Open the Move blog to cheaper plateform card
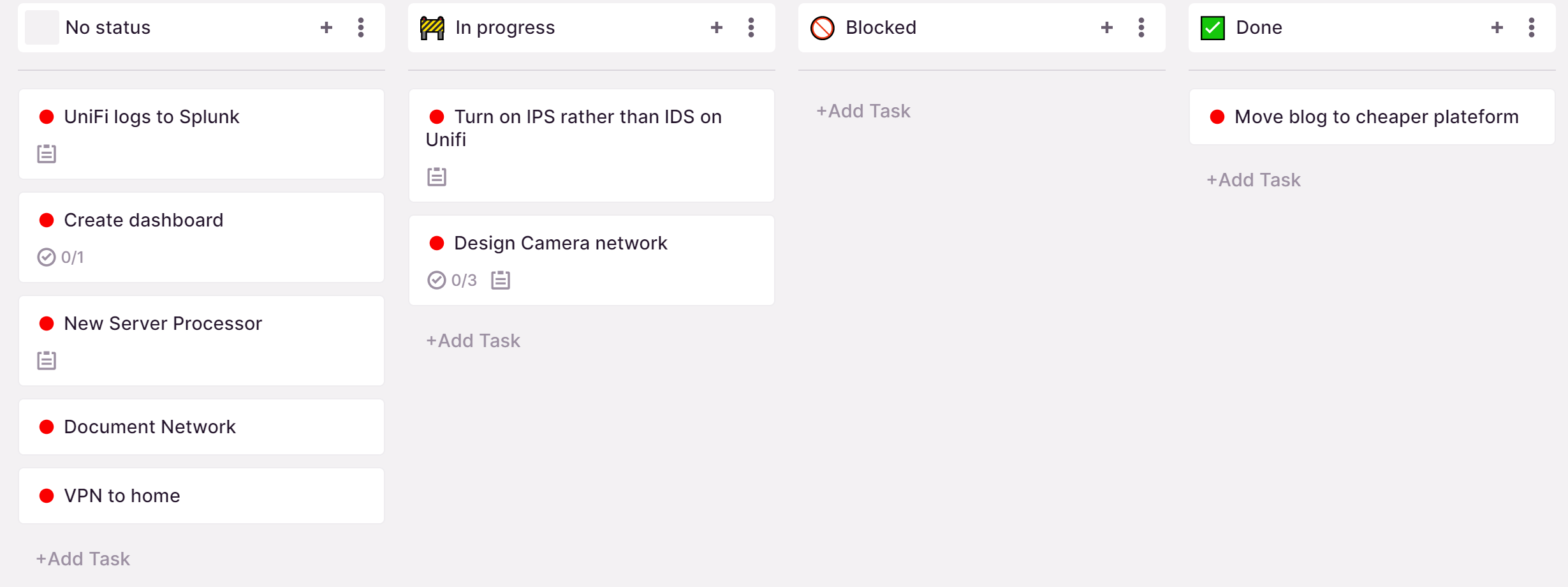Viewport: 1568px width, 587px height. click(x=1372, y=117)
